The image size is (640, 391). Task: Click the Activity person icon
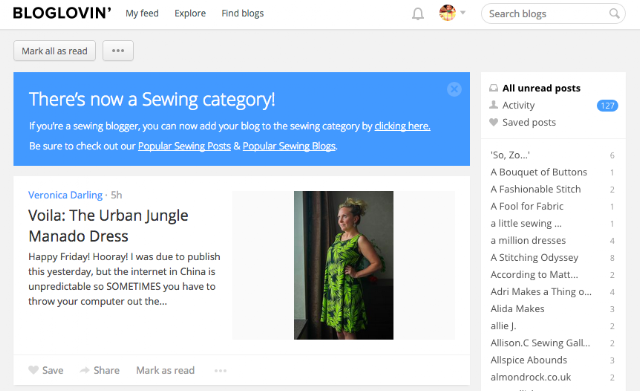click(x=493, y=105)
